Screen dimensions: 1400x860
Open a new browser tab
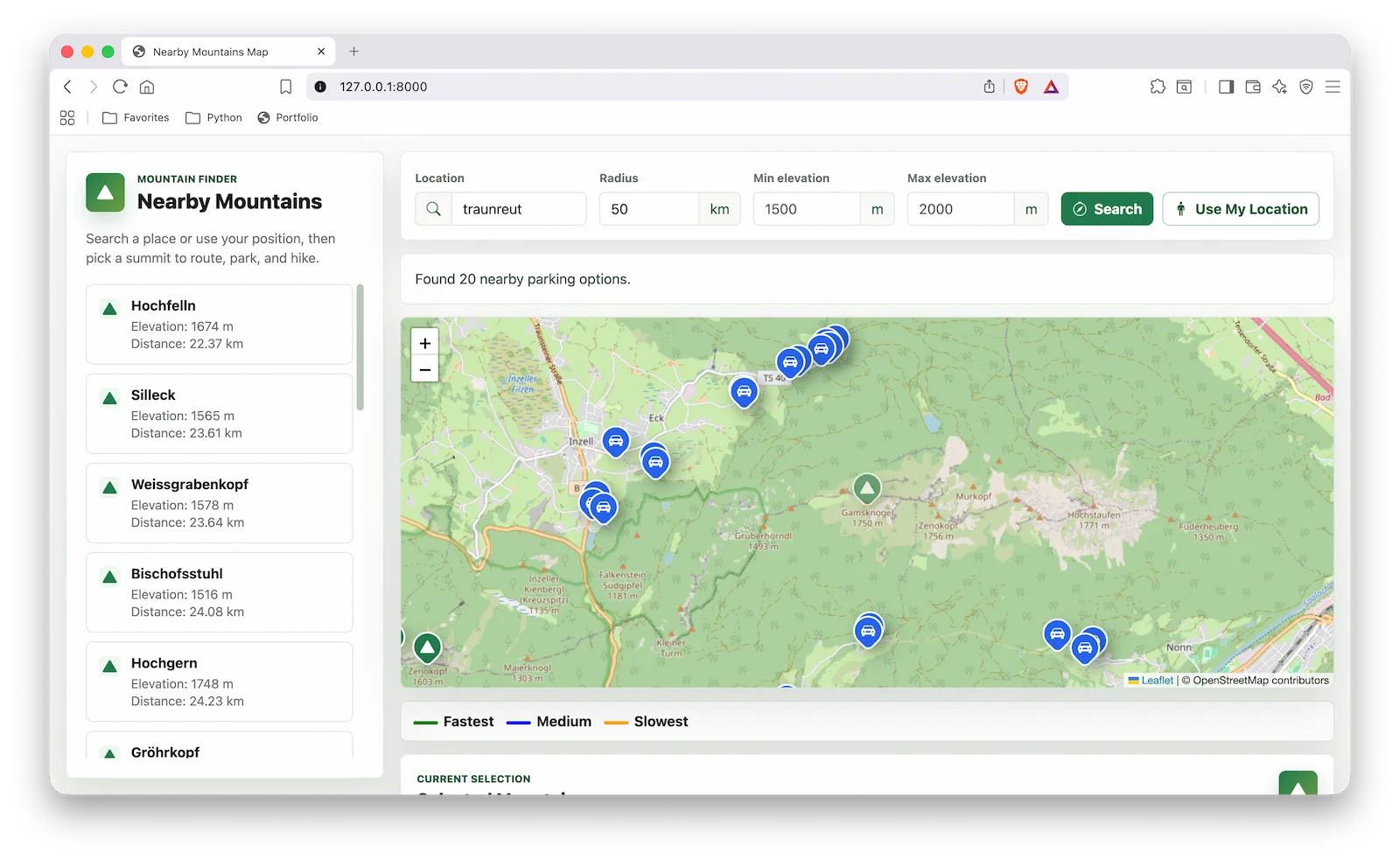coord(354,52)
